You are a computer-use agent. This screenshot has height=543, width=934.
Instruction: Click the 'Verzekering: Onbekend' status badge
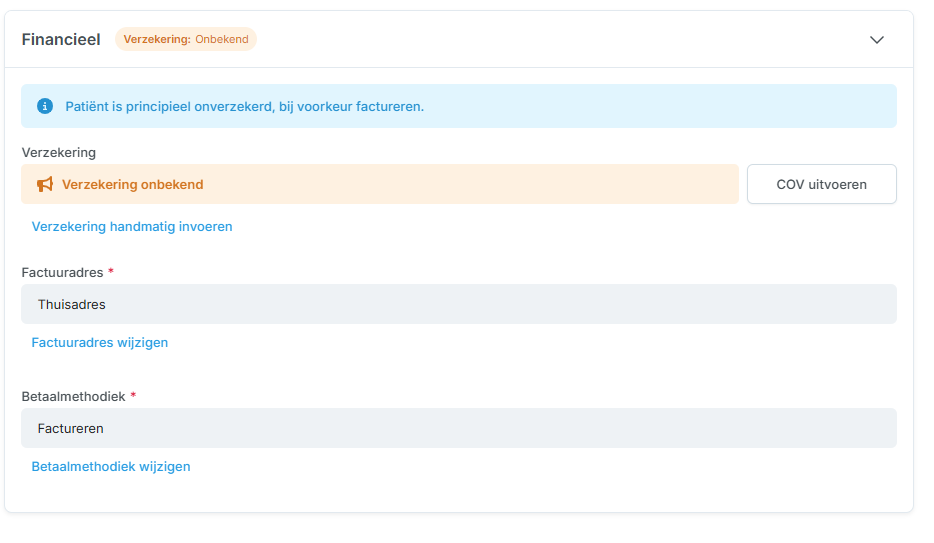click(186, 40)
